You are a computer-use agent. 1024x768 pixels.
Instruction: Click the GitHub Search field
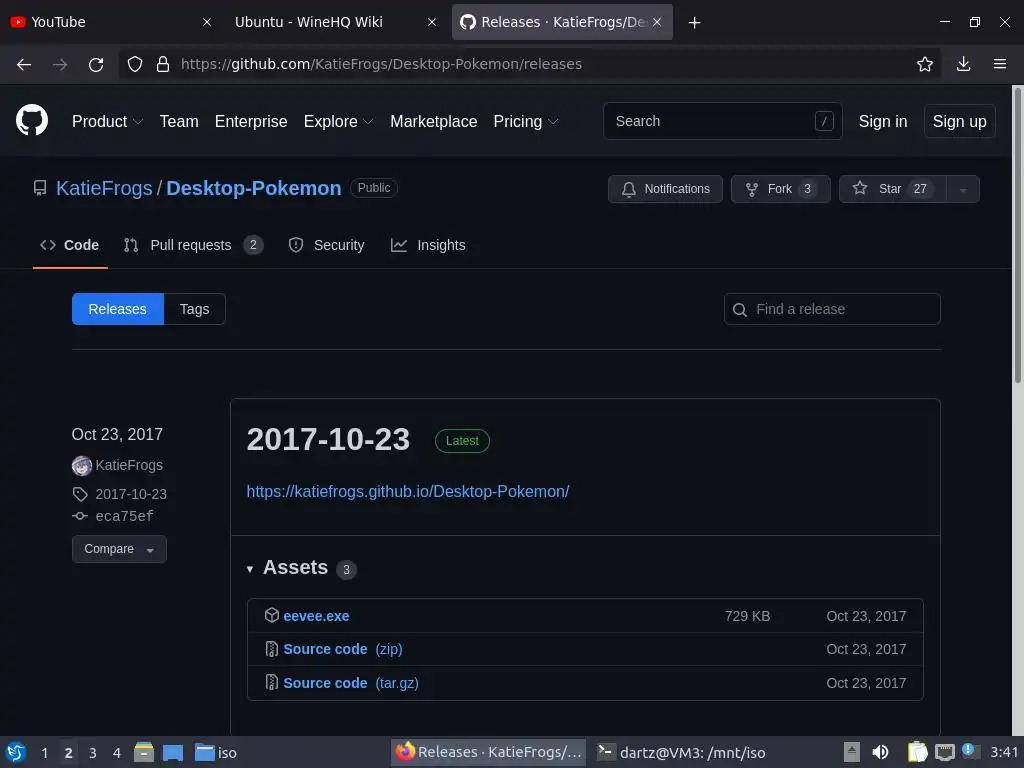(722, 121)
